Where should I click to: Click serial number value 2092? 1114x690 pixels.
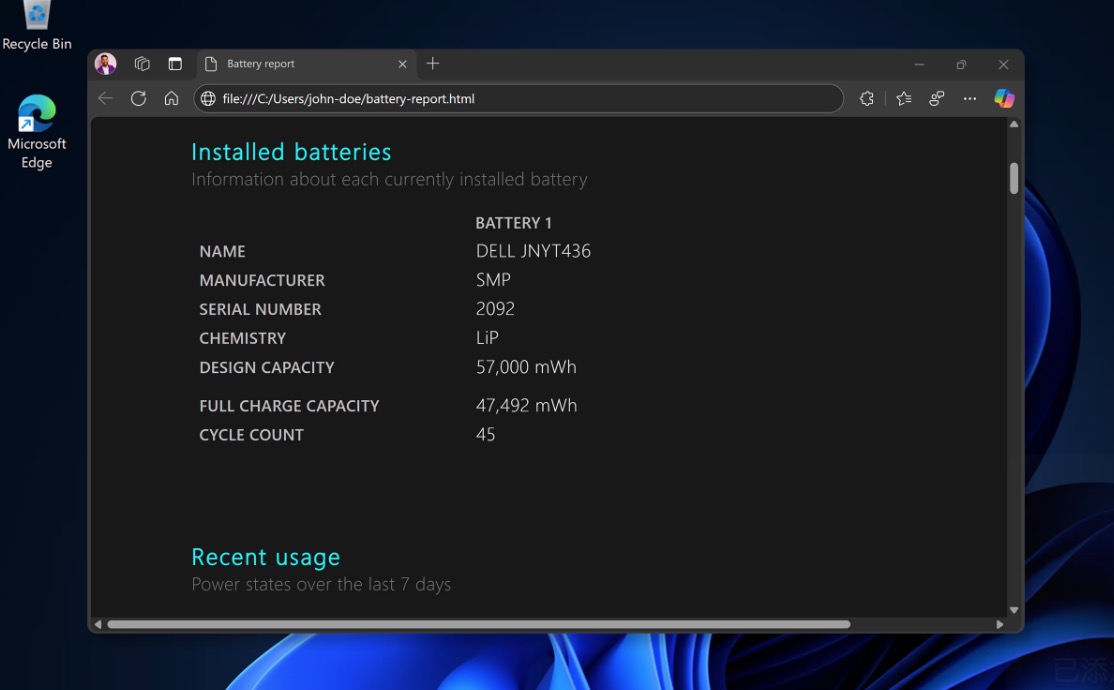pyautogui.click(x=495, y=309)
